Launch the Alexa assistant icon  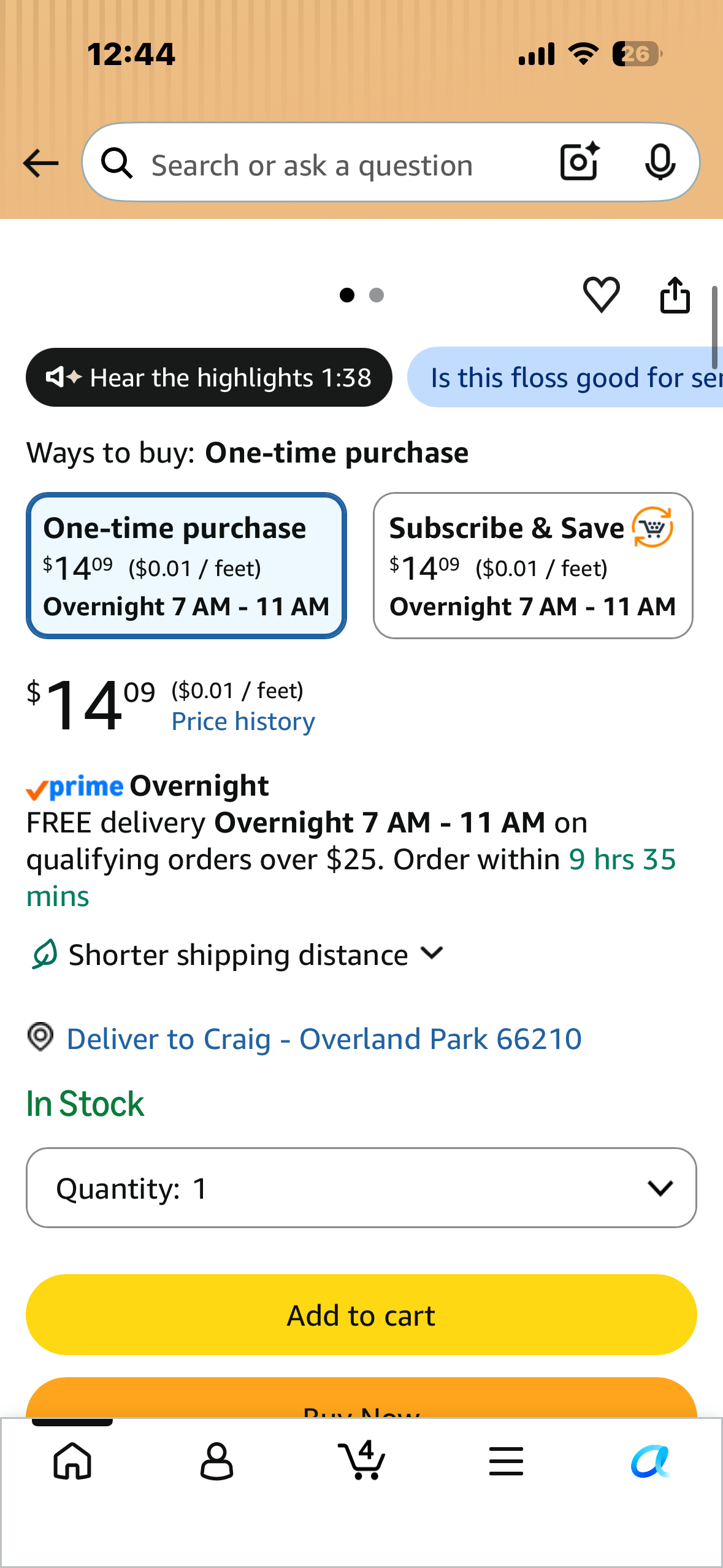click(651, 1461)
